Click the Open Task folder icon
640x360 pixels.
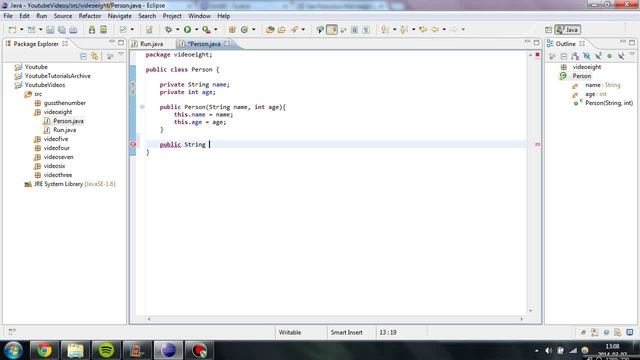(x=282, y=29)
